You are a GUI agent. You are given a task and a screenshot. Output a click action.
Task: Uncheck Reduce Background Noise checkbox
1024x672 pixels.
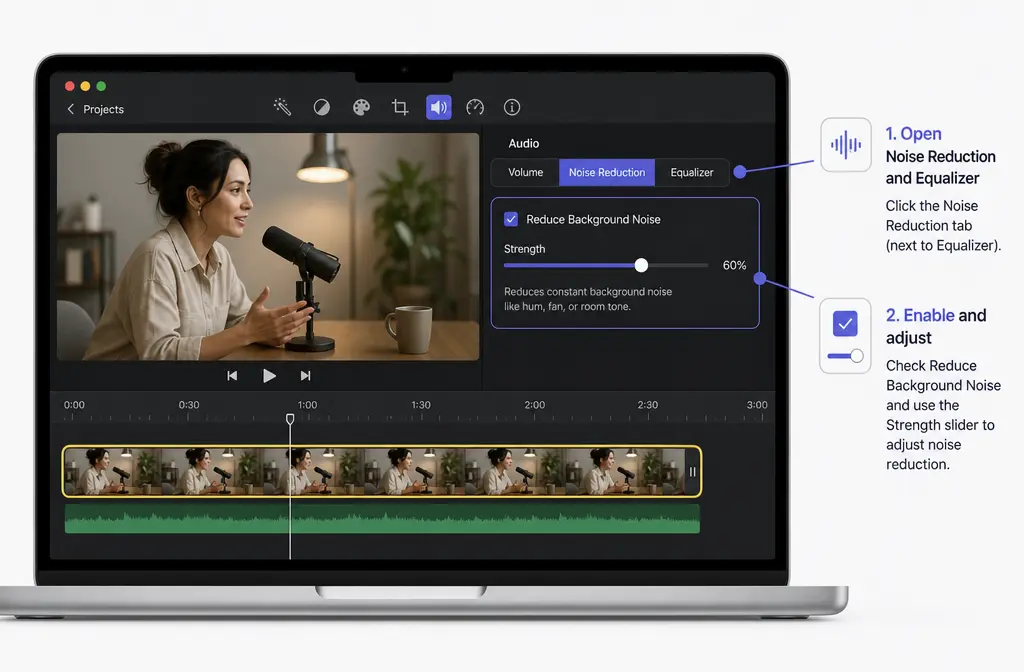pos(511,219)
